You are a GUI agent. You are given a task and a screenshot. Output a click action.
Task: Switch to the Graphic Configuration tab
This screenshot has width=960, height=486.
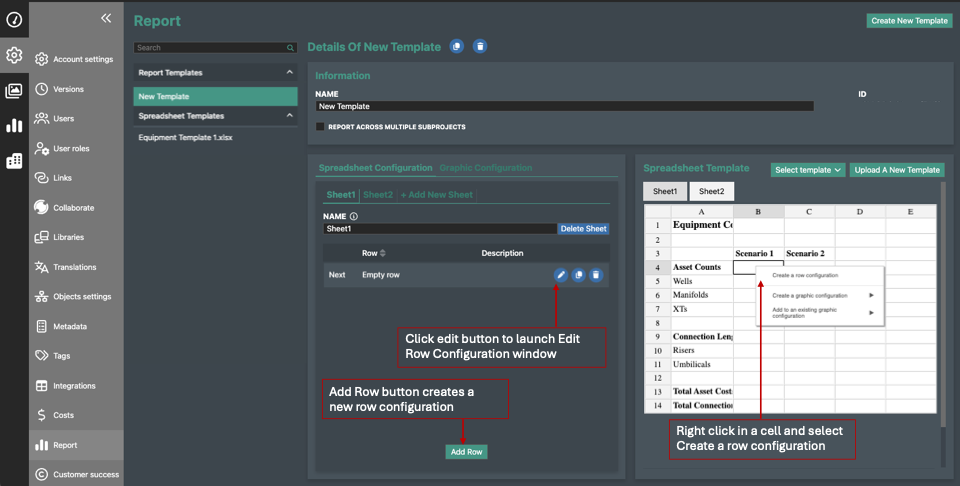[486, 168]
